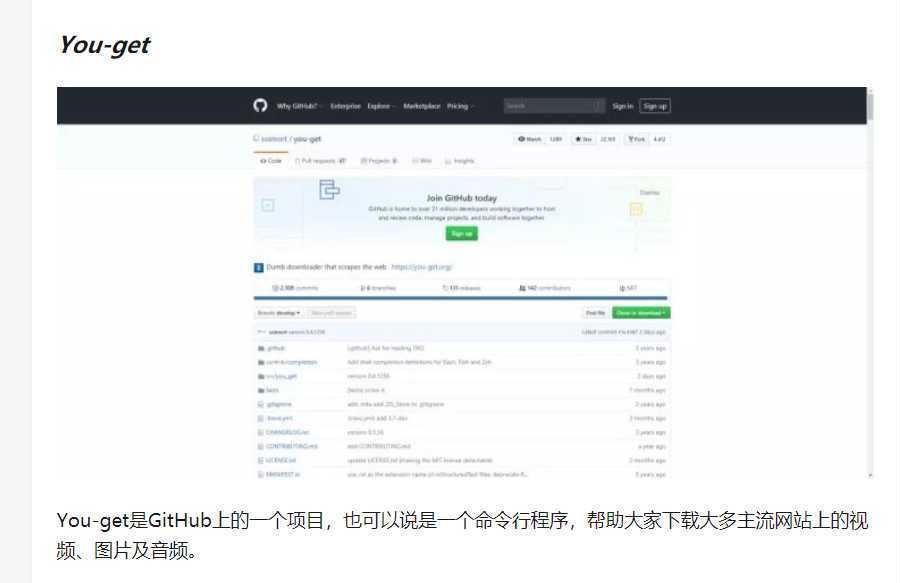Focus the GitHub search field
This screenshot has width=900, height=583.
554,106
